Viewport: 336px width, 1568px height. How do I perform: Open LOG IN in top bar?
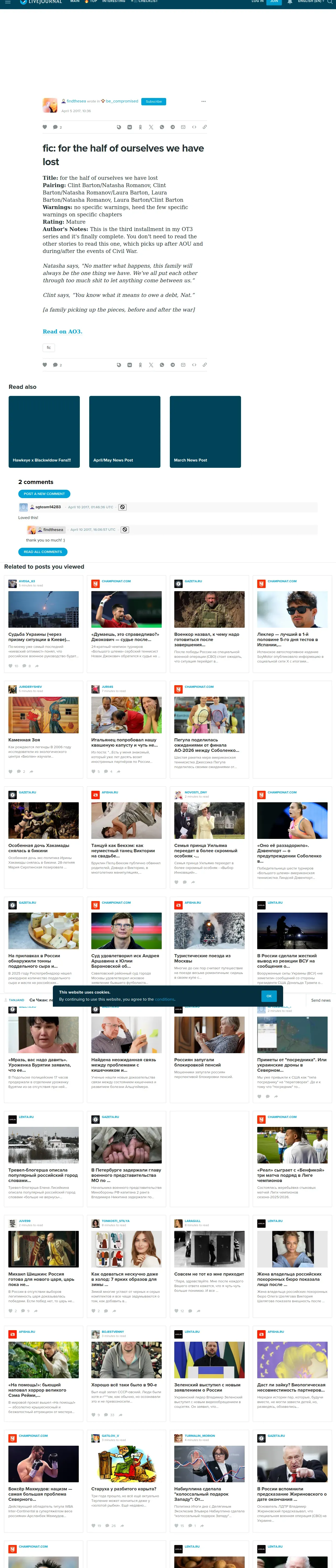pos(257,2)
